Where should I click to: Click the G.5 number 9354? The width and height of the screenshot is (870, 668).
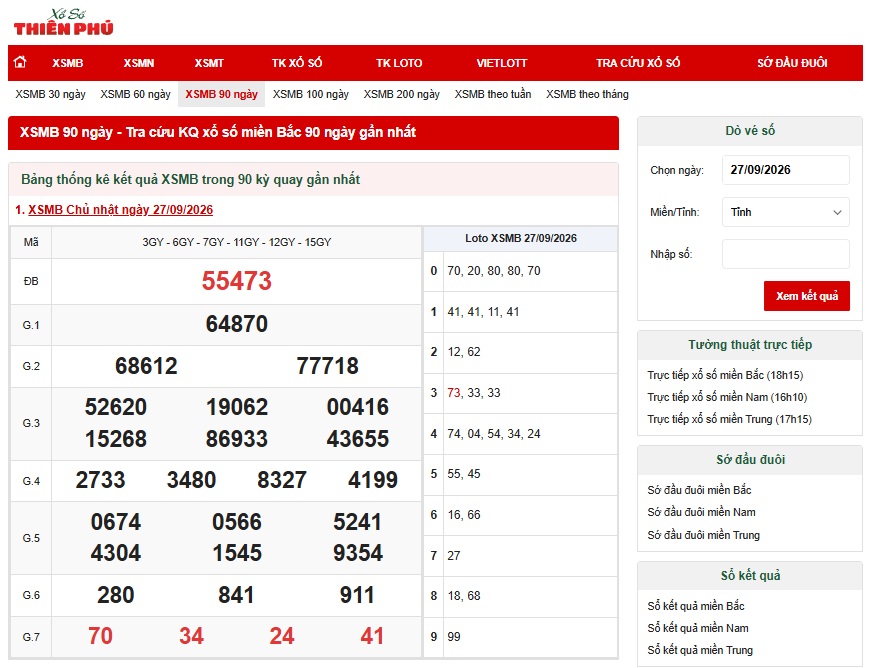pos(358,553)
